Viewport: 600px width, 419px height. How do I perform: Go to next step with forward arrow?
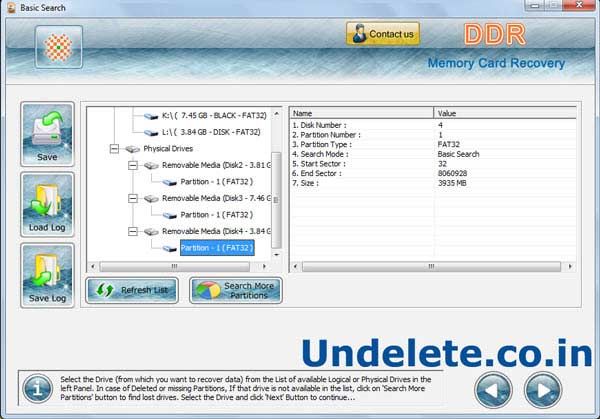[x=543, y=390]
